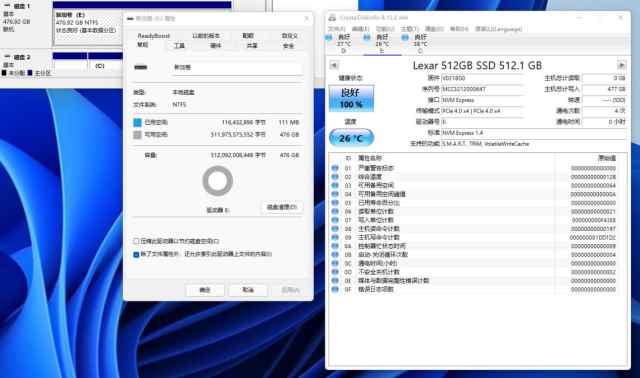640x378 pixels.
Task: Click the Lexar 512GB SSD 512.1 GB title
Action: (x=477, y=65)
